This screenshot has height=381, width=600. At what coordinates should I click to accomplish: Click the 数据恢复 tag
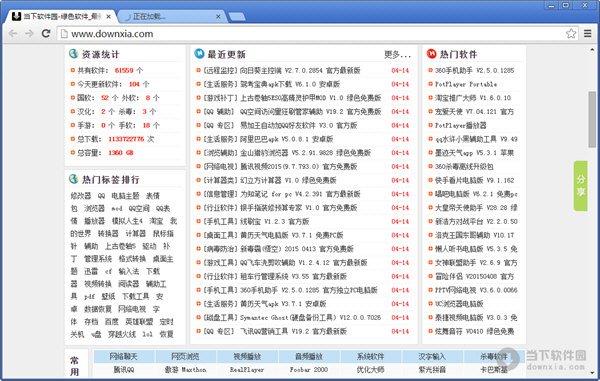[98, 309]
